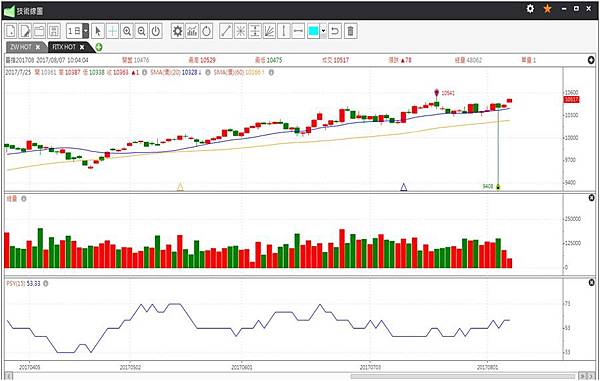The height and width of the screenshot is (381, 600).
Task: Undo the last drawing
Action: pyautogui.click(x=335, y=31)
